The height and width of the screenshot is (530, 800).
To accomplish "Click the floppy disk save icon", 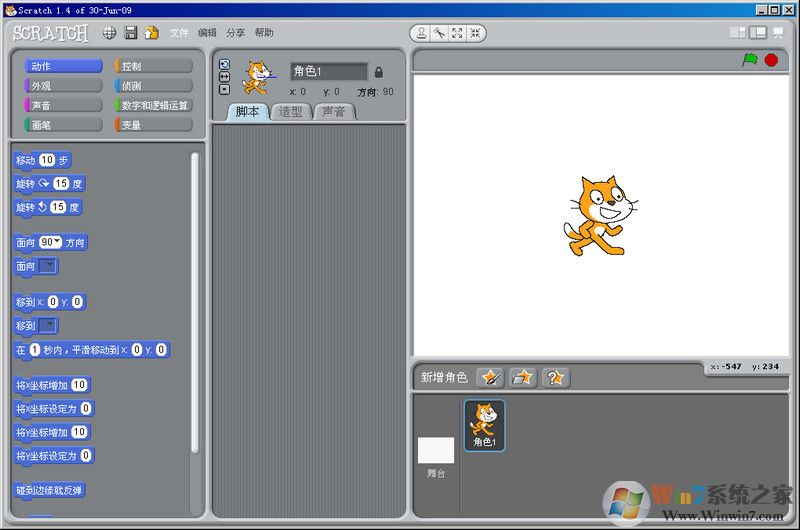I will [x=130, y=33].
